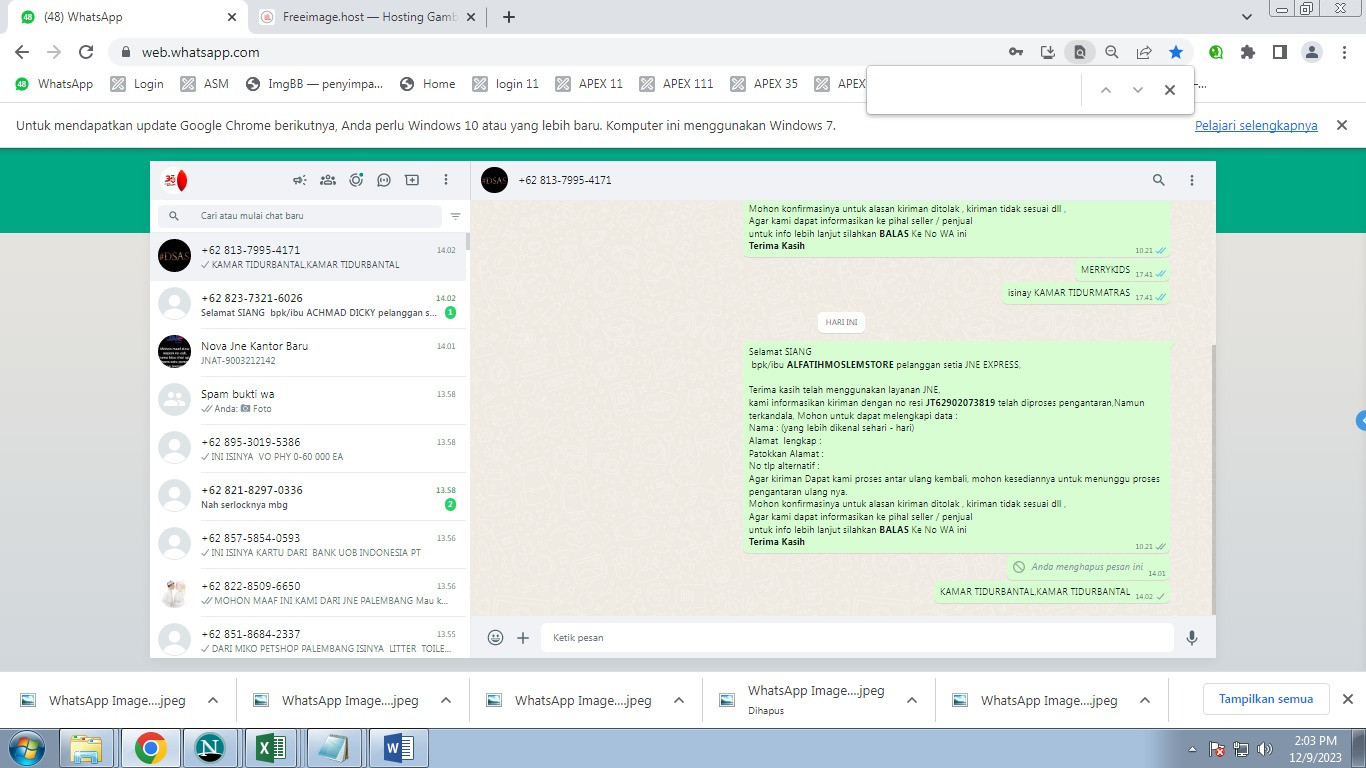Open own profile picture in WhatsApp sidebar
This screenshot has height=768, width=1366.
click(174, 180)
